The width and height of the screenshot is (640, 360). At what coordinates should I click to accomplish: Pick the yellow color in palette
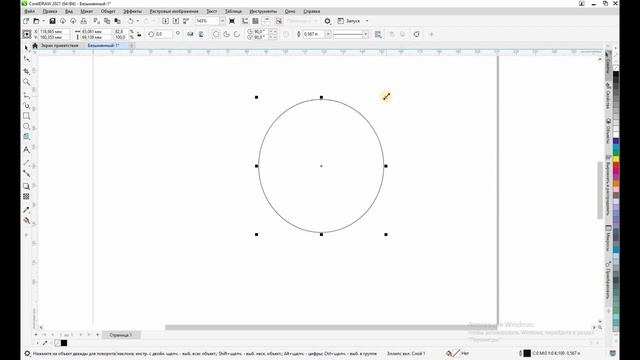(x=616, y=159)
